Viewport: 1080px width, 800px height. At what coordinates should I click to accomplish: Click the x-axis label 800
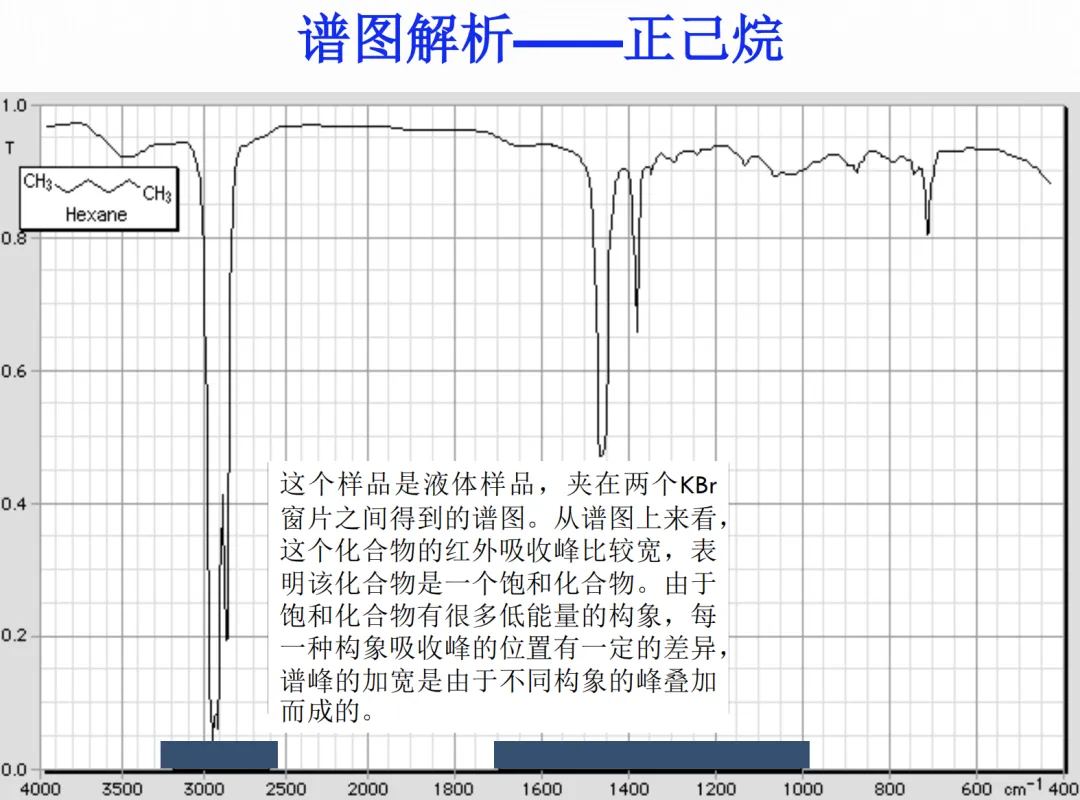(x=889, y=789)
